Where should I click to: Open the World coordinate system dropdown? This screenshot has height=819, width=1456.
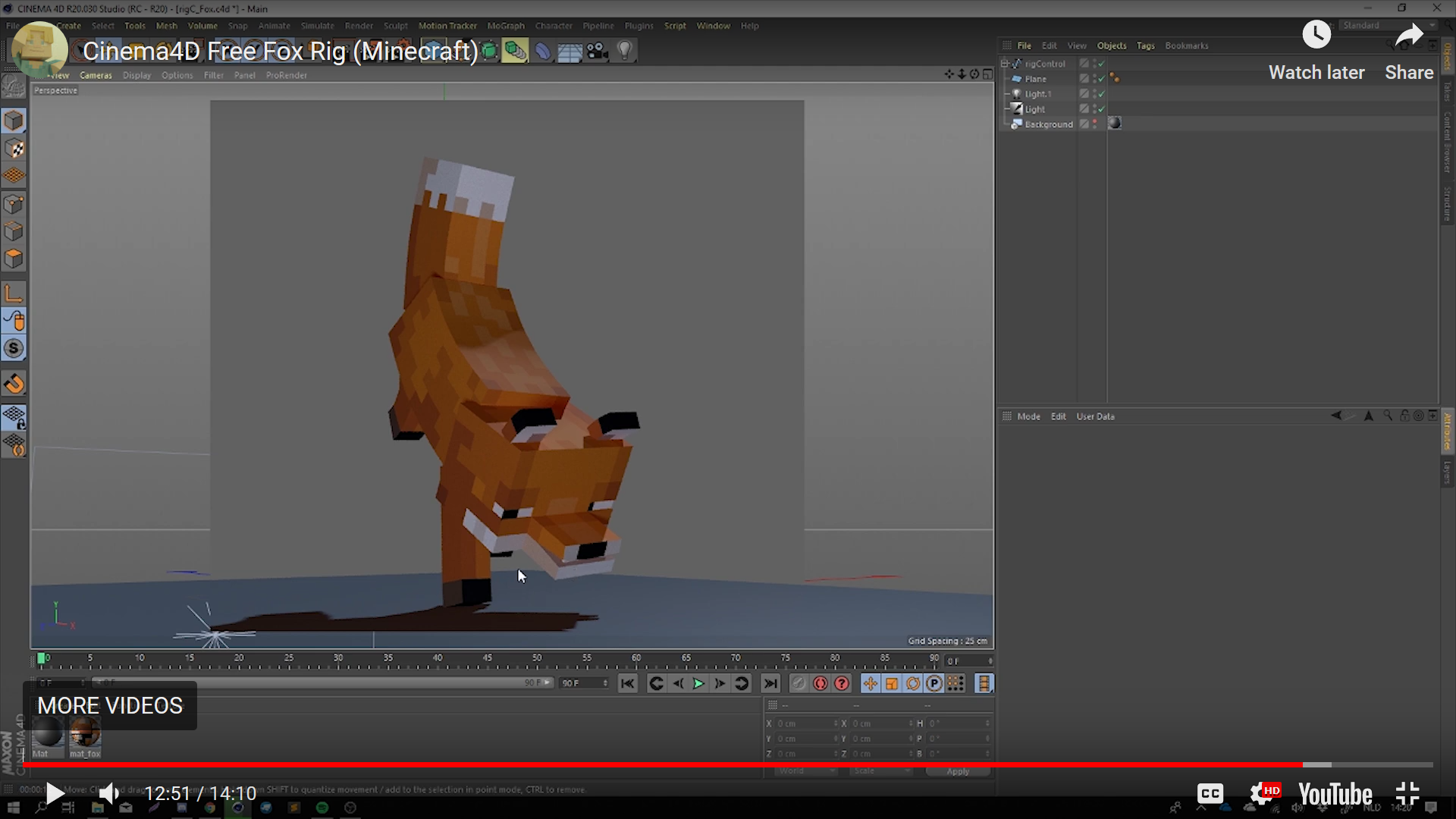point(806,771)
